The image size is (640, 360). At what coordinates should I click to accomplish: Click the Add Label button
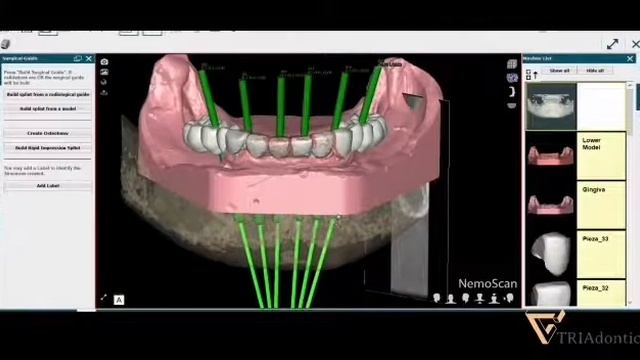(x=48, y=186)
